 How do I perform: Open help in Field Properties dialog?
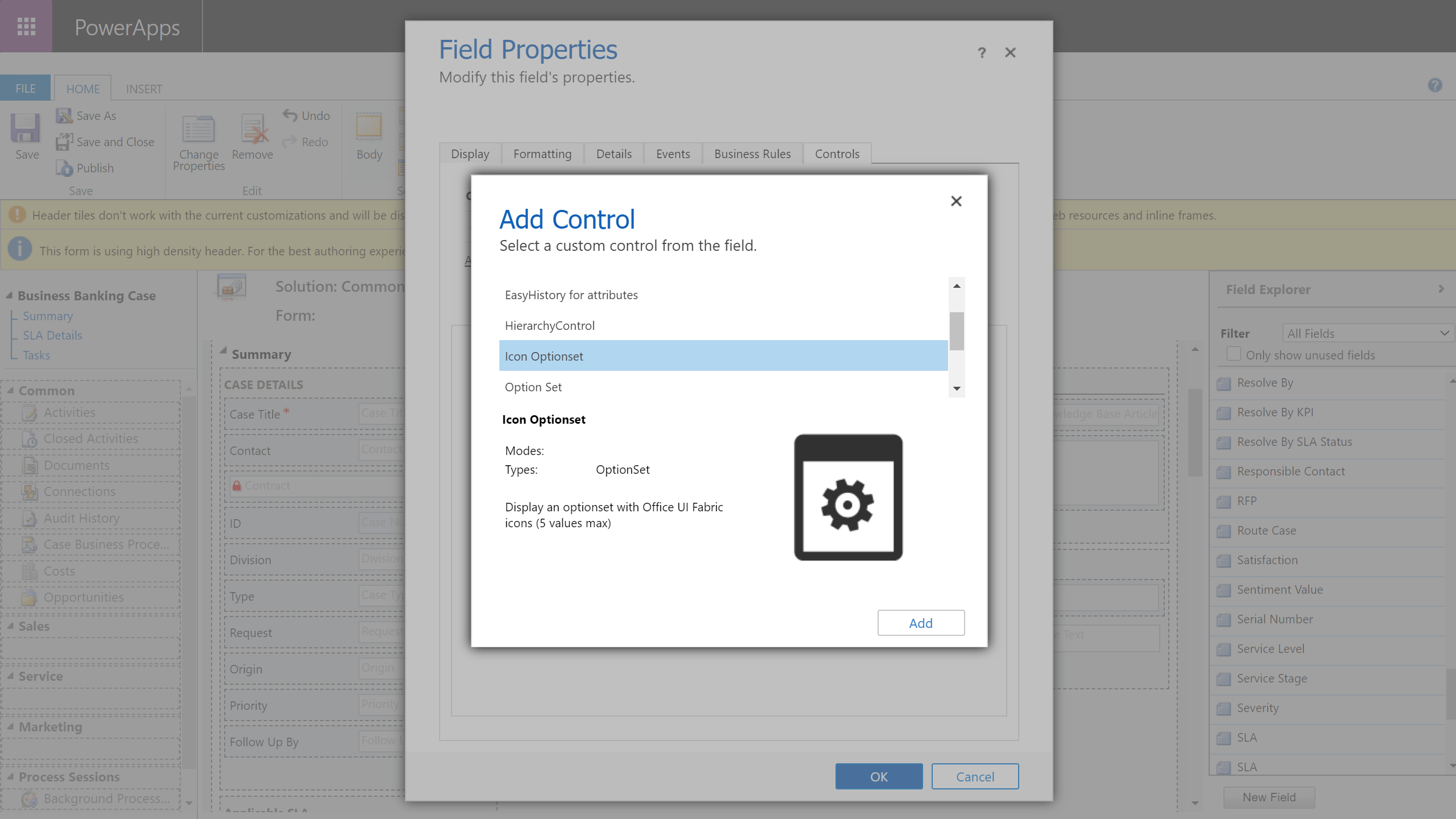pyautogui.click(x=982, y=53)
